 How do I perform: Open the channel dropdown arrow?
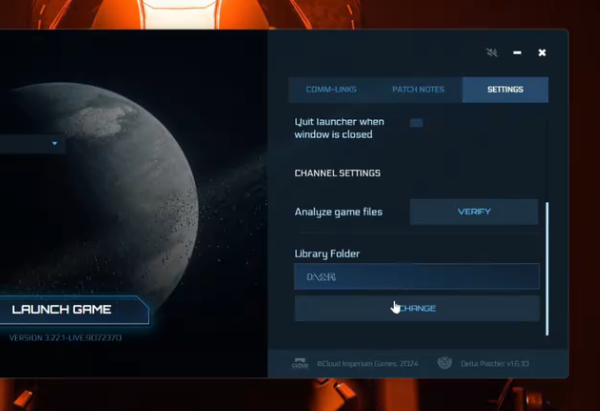(x=54, y=144)
